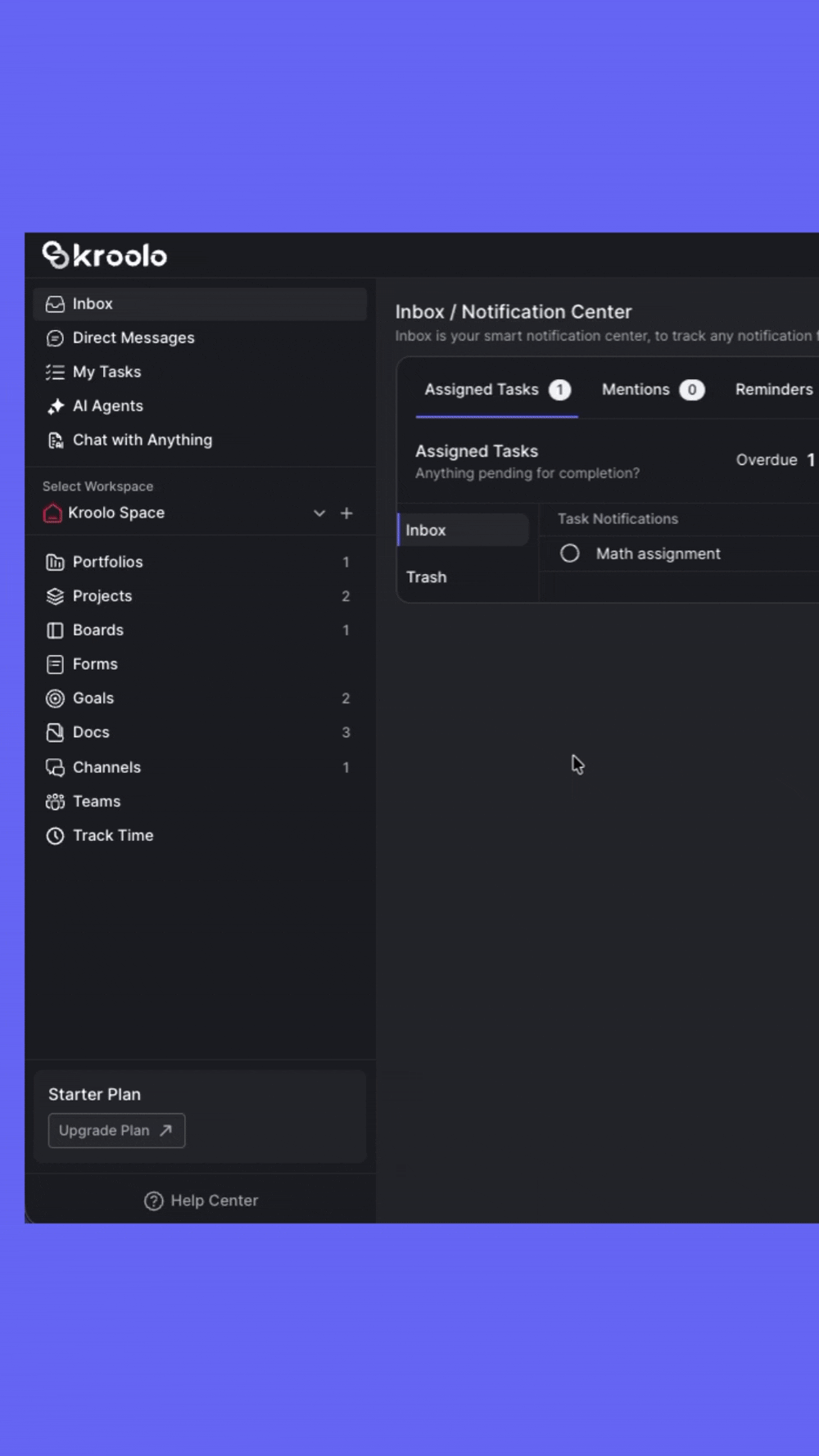Viewport: 819px width, 1456px height.
Task: Open the Reminders tab
Action: click(773, 390)
